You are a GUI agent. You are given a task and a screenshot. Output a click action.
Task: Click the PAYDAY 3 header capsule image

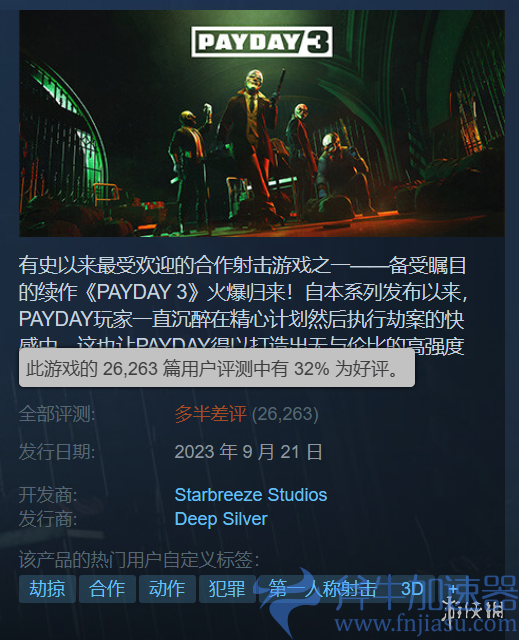pyautogui.click(x=262, y=123)
